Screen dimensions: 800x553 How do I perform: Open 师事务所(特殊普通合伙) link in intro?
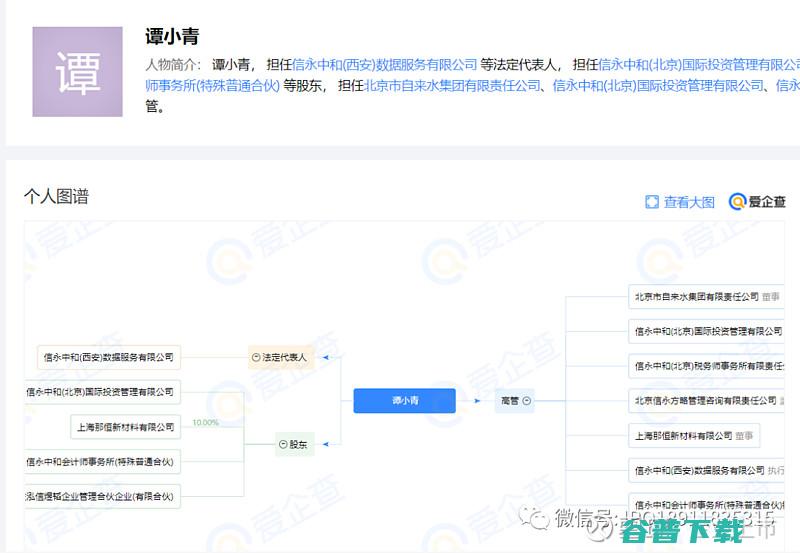tap(212, 86)
